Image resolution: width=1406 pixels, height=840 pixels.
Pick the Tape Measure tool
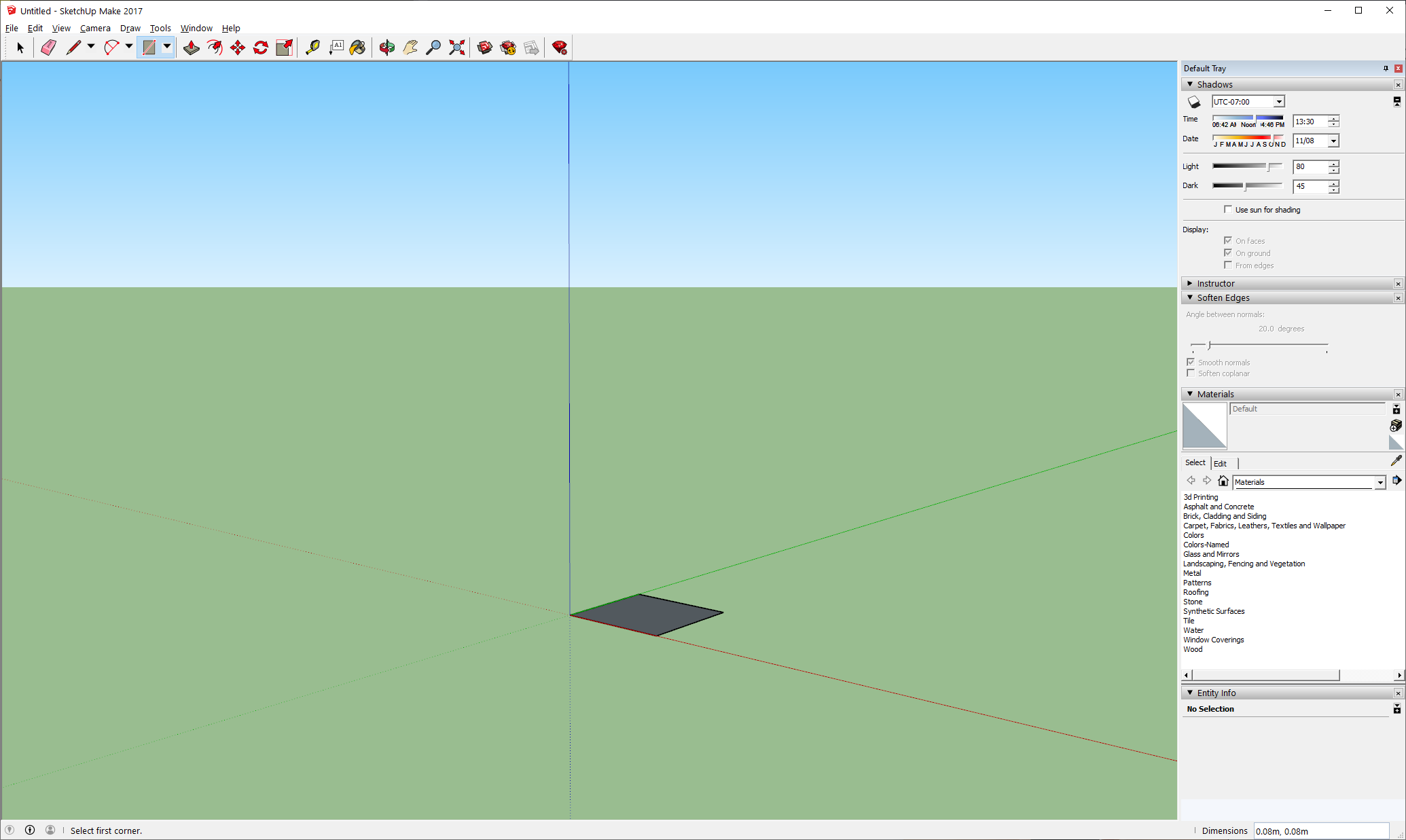point(312,48)
